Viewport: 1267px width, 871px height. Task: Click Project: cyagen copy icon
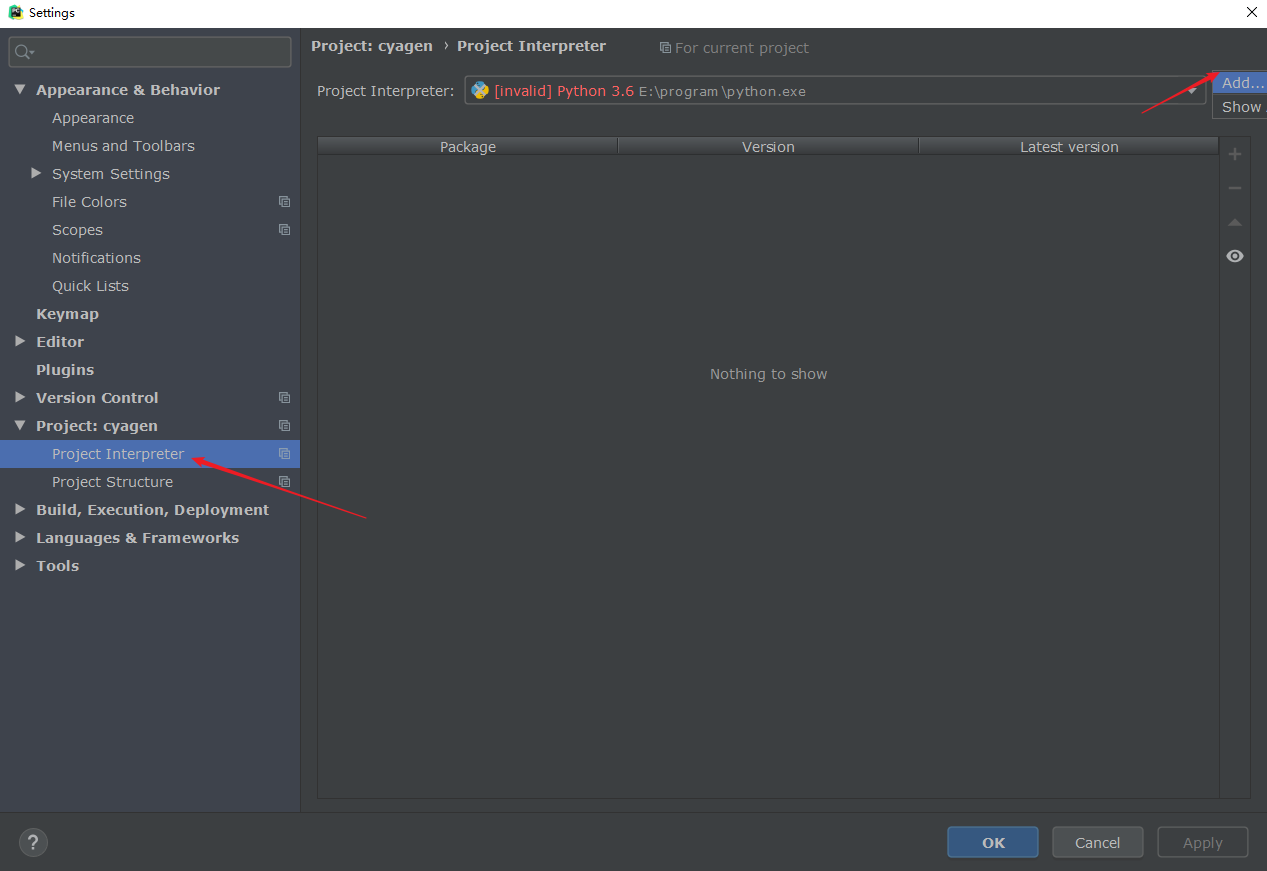tap(284, 426)
